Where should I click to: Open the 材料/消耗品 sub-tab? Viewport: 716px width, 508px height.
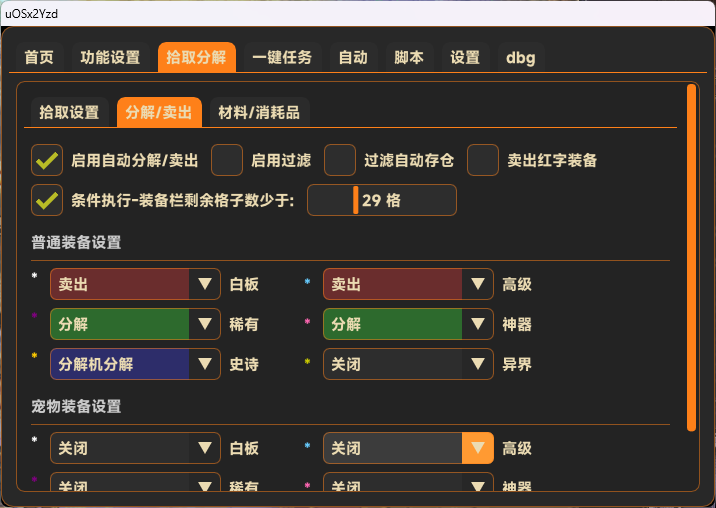tap(259, 113)
